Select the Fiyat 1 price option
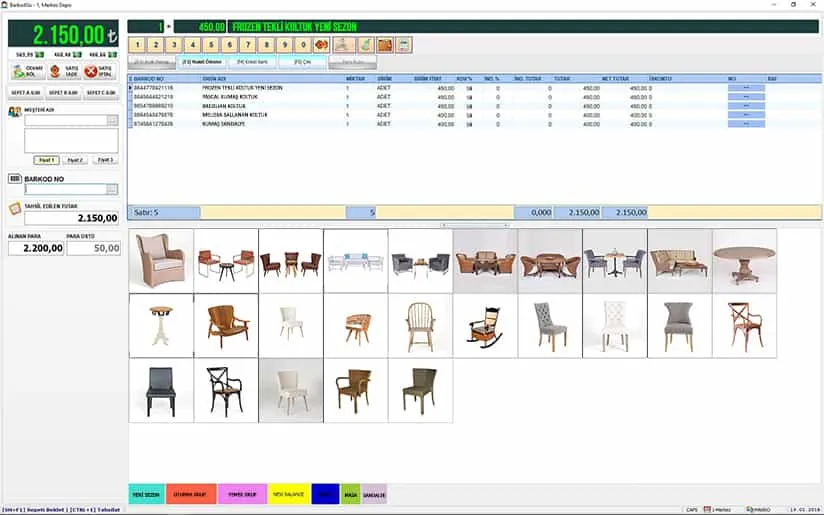Screen dimensions: 824x515 coord(45,160)
